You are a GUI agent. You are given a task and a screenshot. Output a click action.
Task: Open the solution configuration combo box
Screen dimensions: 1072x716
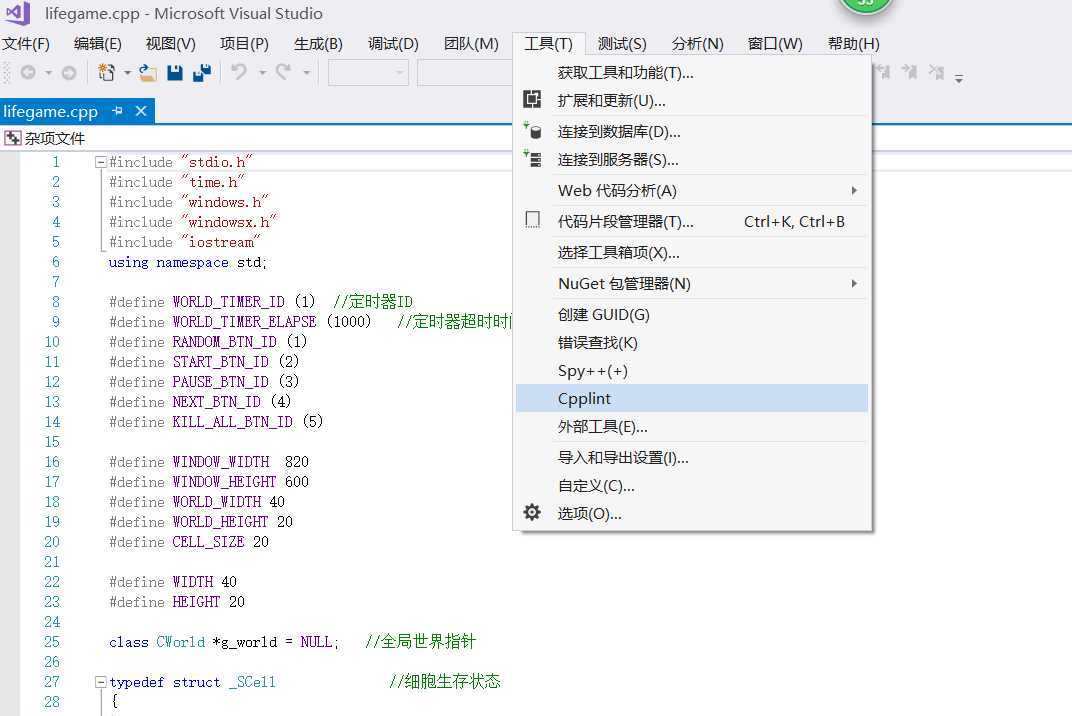click(x=368, y=72)
